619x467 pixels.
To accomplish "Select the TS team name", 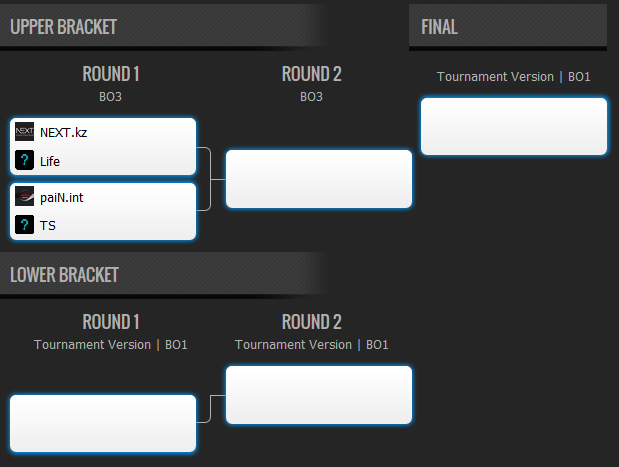I will point(48,226).
